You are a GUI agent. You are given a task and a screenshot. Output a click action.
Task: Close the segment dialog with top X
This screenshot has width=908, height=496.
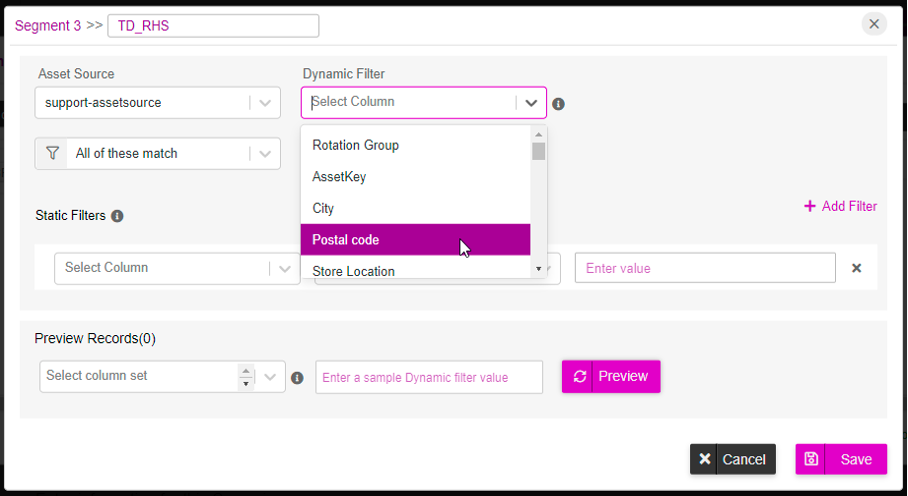(874, 24)
